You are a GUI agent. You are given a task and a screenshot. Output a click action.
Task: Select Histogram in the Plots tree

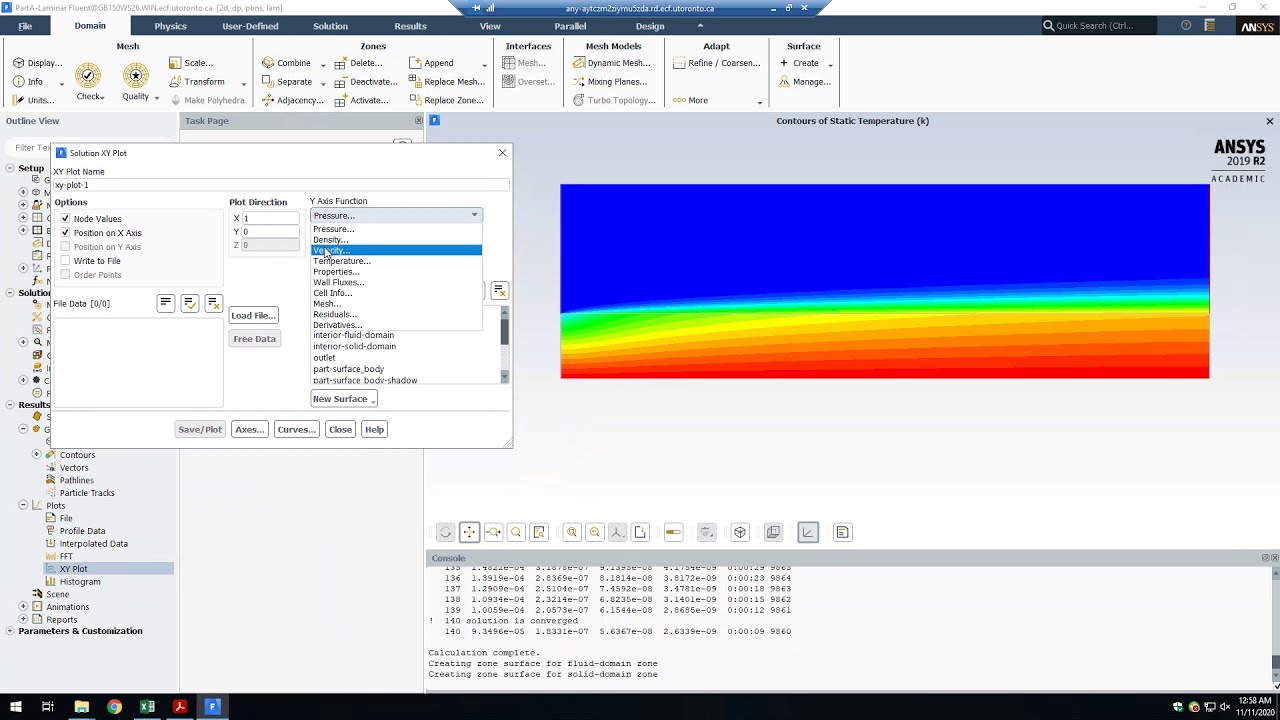click(80, 581)
